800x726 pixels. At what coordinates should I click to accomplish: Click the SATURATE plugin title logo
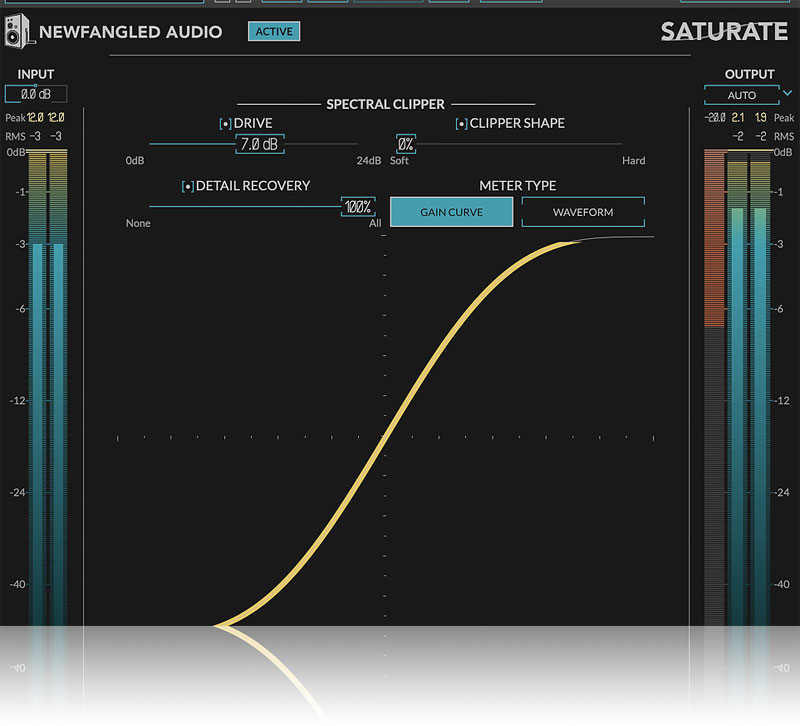[x=724, y=31]
